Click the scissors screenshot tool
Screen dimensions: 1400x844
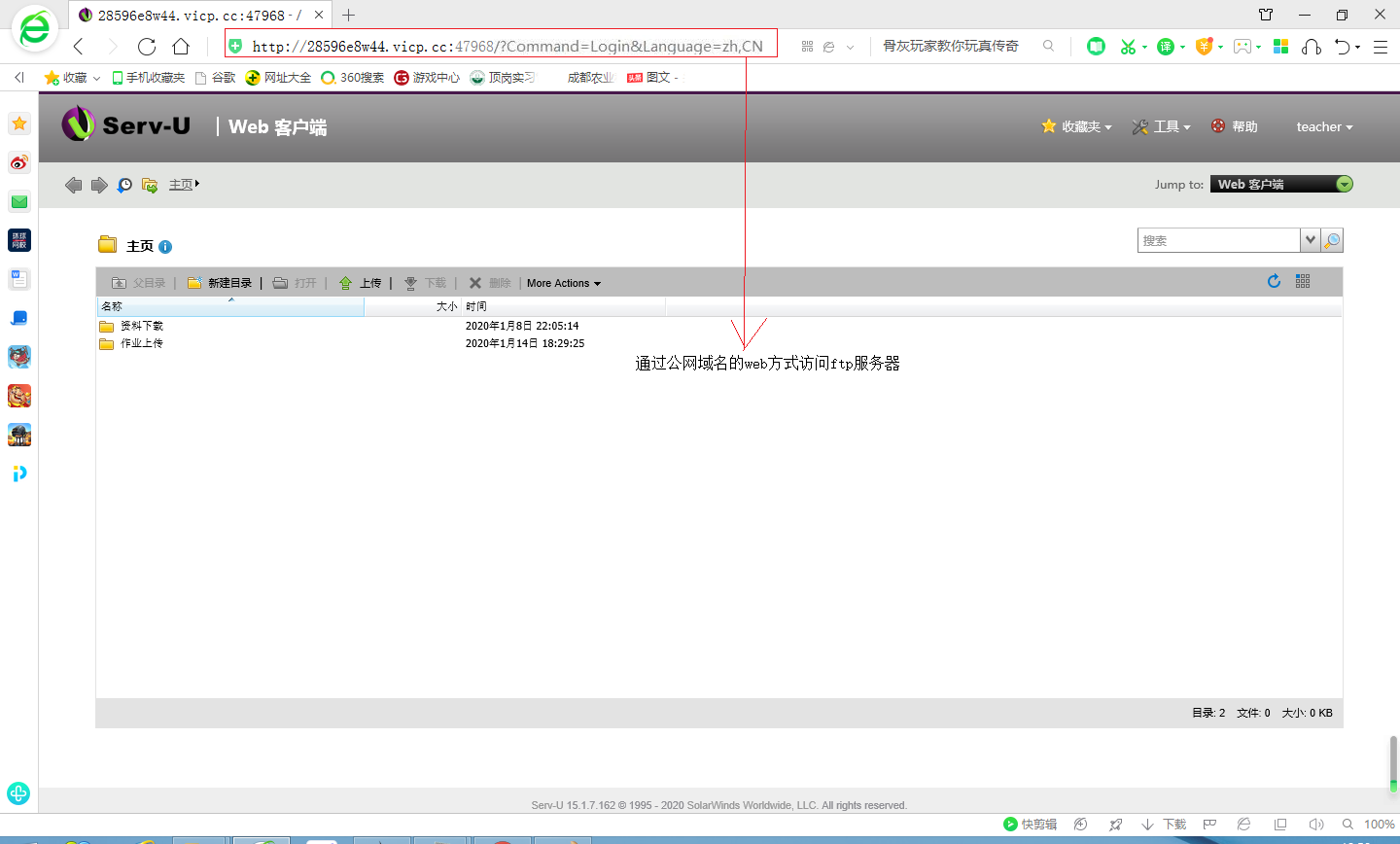click(x=1128, y=46)
